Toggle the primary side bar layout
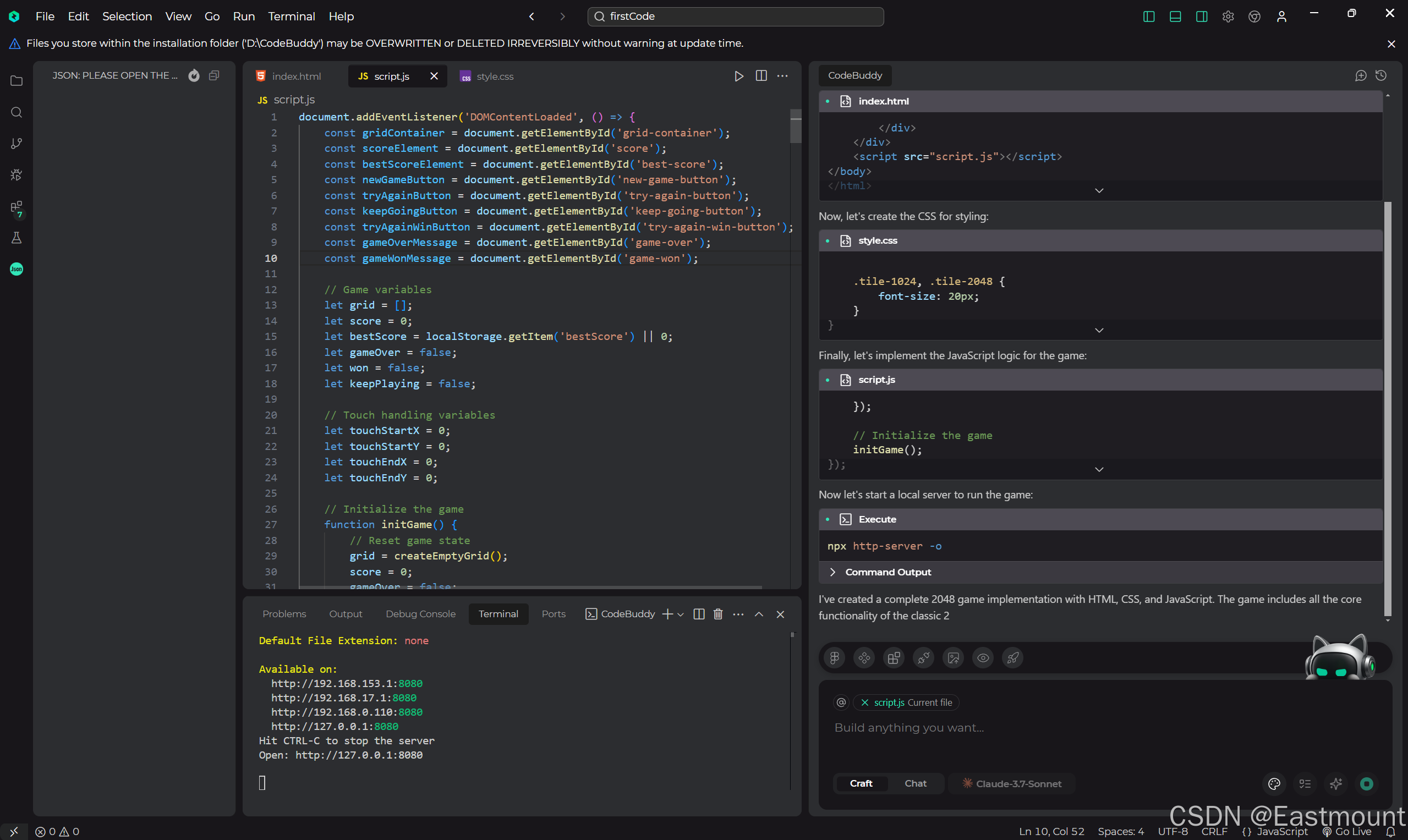The width and height of the screenshot is (1408, 840). [1148, 17]
